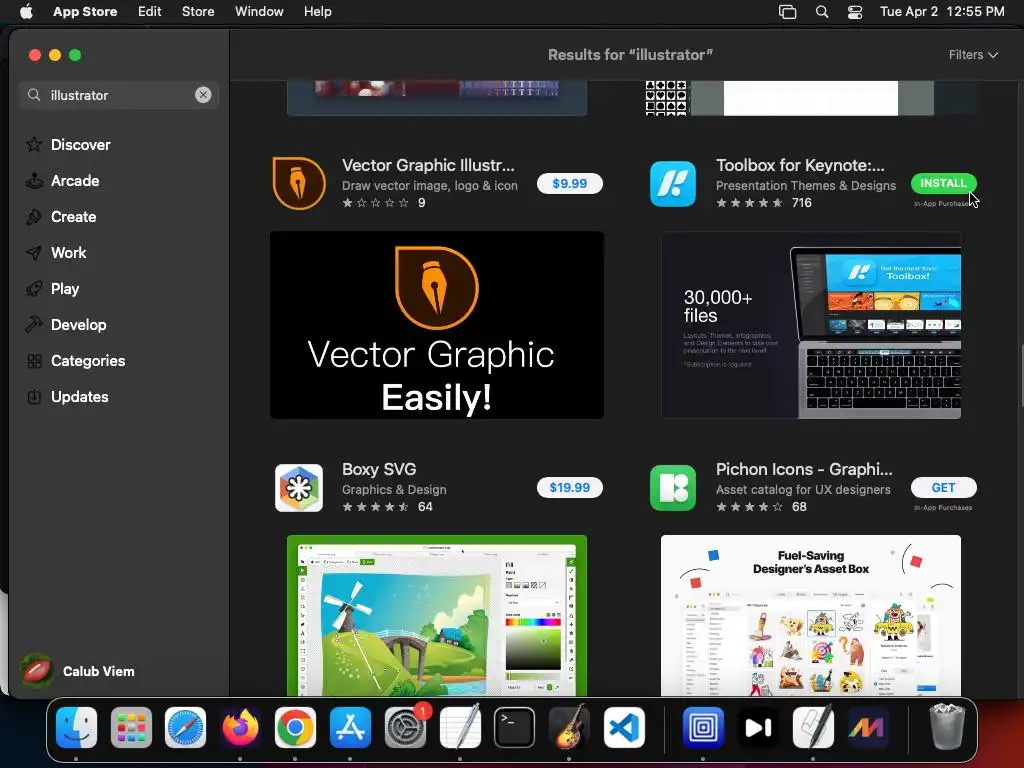The width and height of the screenshot is (1024, 768).
Task: Open Finder from the Dock
Action: [x=76, y=727]
